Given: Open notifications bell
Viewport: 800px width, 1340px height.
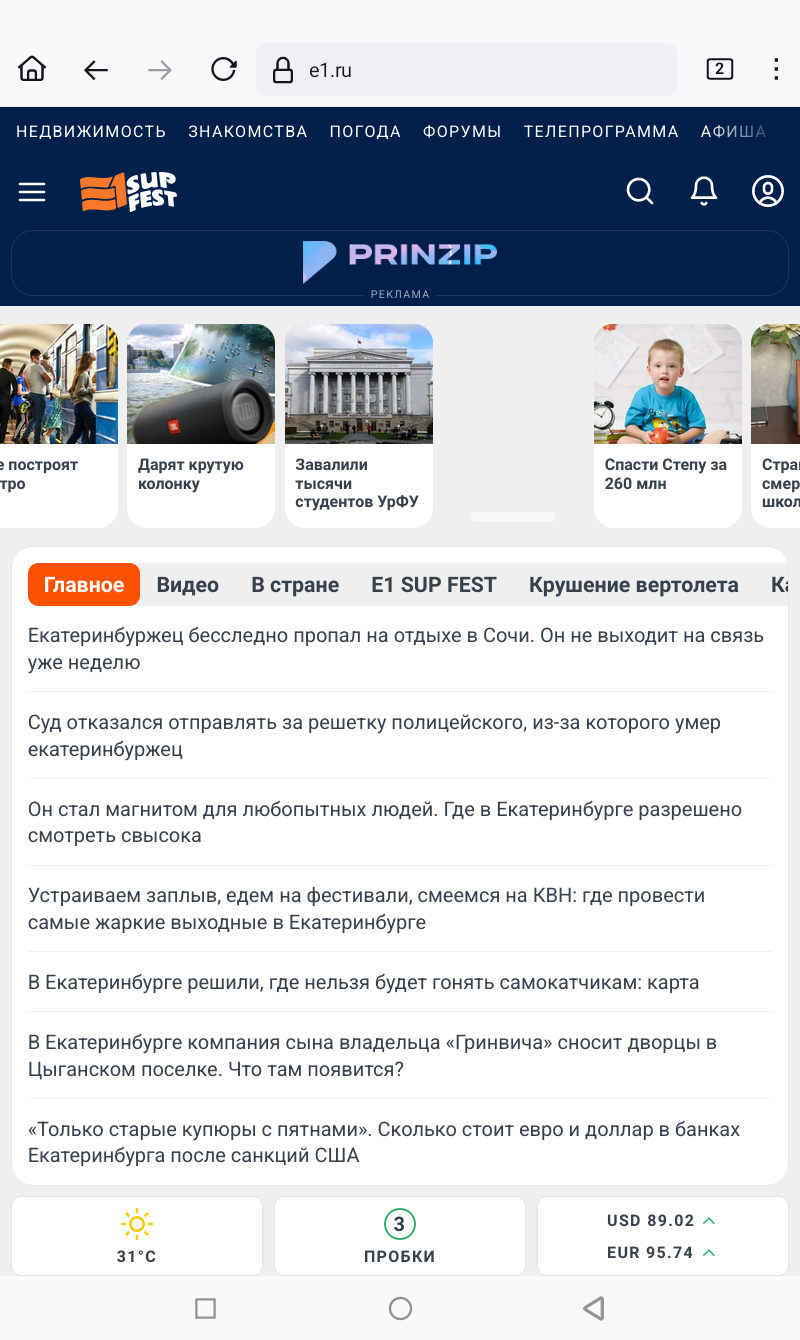Looking at the screenshot, I should [x=704, y=191].
